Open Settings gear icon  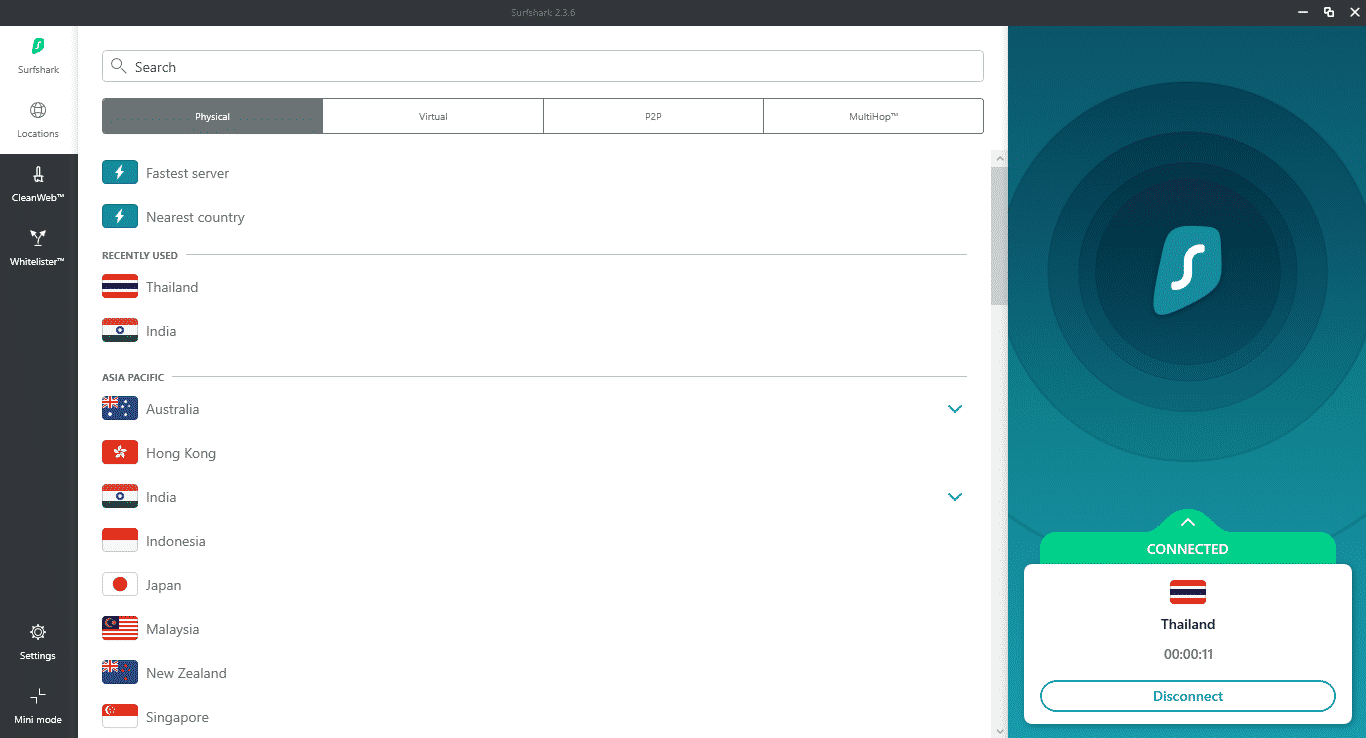click(38, 632)
